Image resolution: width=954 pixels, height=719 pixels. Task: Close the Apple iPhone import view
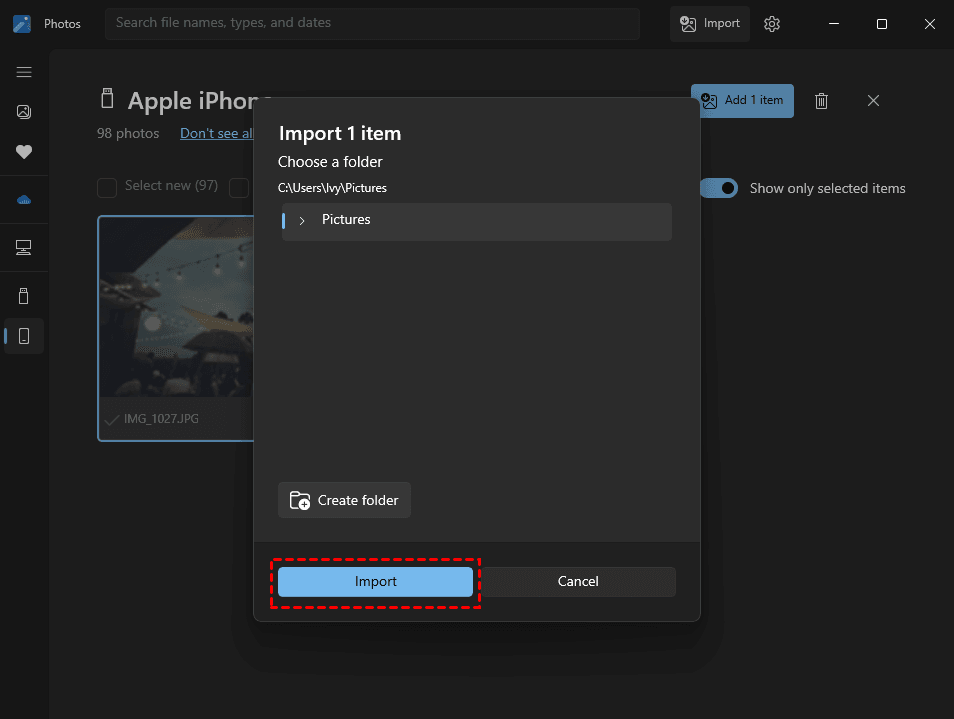click(x=873, y=101)
